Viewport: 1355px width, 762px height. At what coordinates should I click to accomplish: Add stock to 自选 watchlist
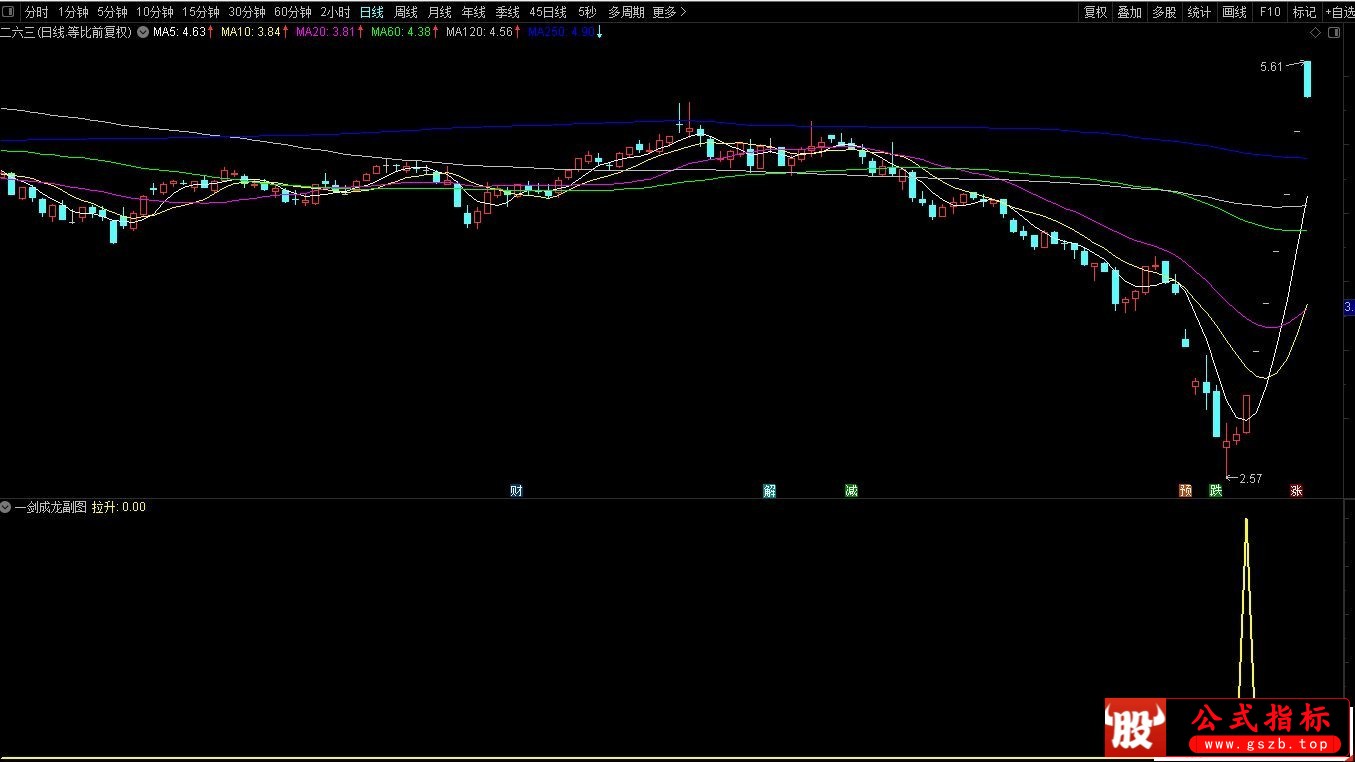pos(1340,12)
